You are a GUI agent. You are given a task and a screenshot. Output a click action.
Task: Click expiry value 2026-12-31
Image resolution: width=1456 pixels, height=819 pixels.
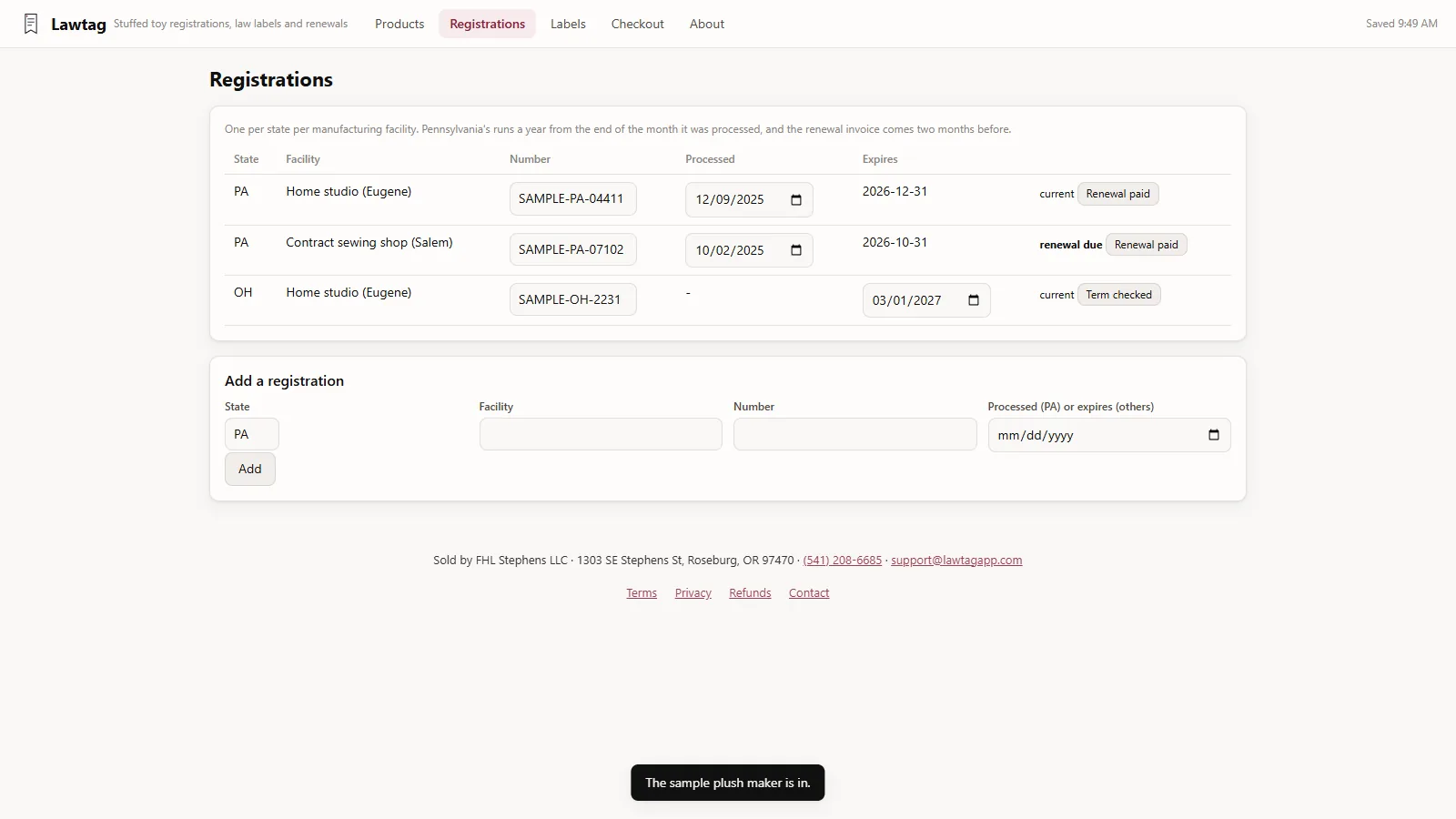click(x=895, y=192)
